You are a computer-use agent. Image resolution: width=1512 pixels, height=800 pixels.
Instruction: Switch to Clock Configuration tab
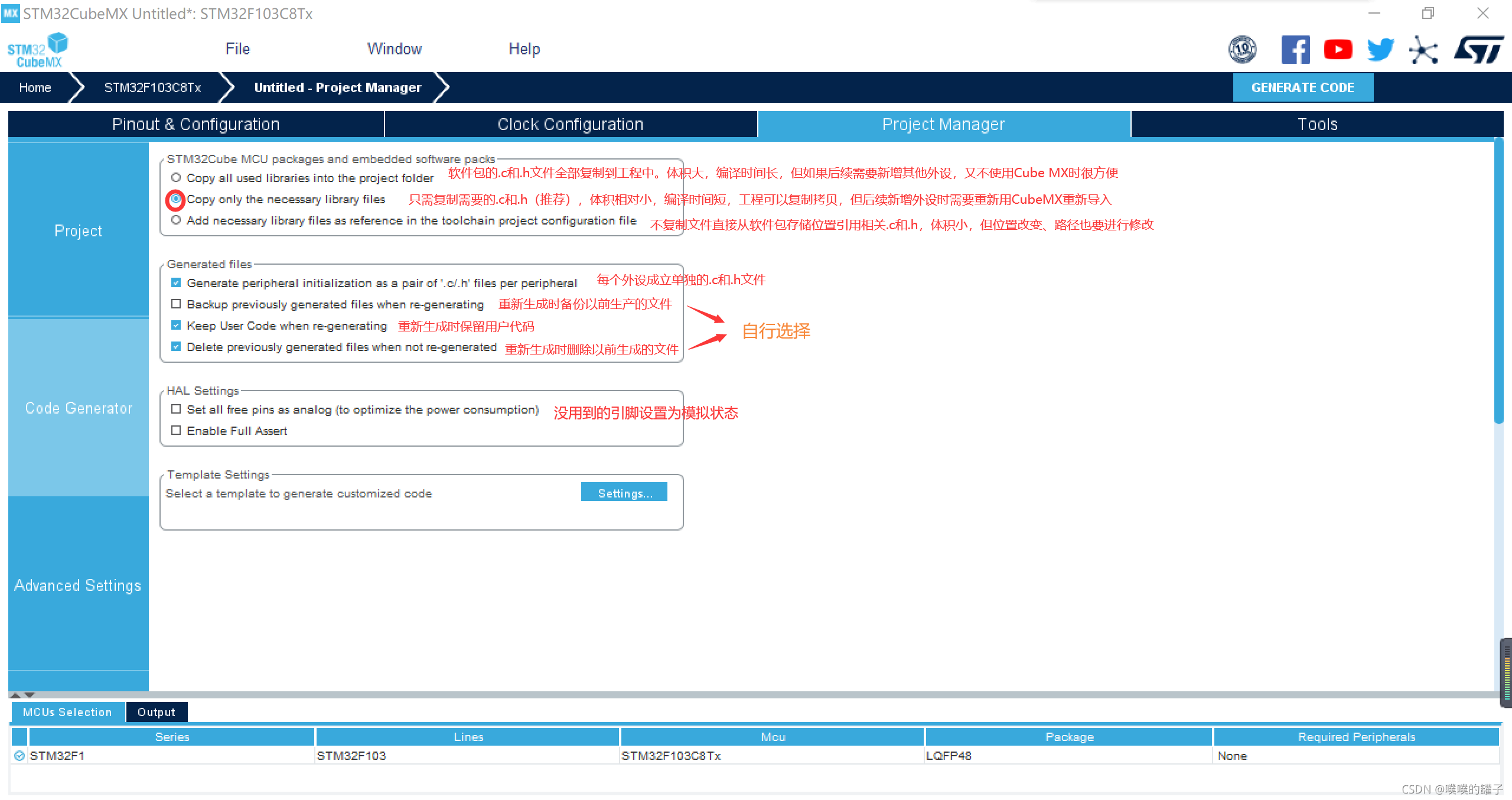click(x=570, y=124)
